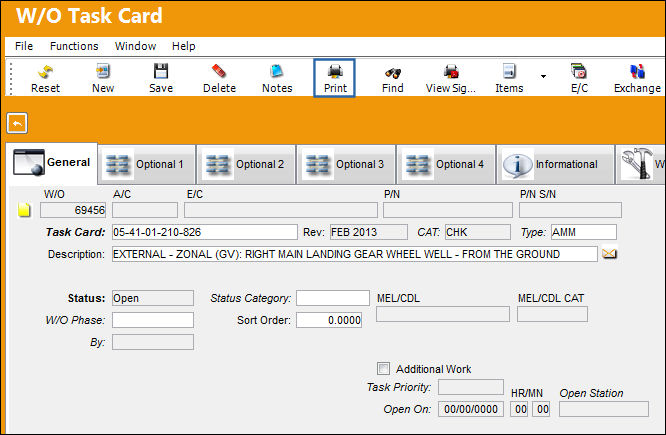Click the W/O Phase input field
Screen dimensions: 666x435
(153, 320)
